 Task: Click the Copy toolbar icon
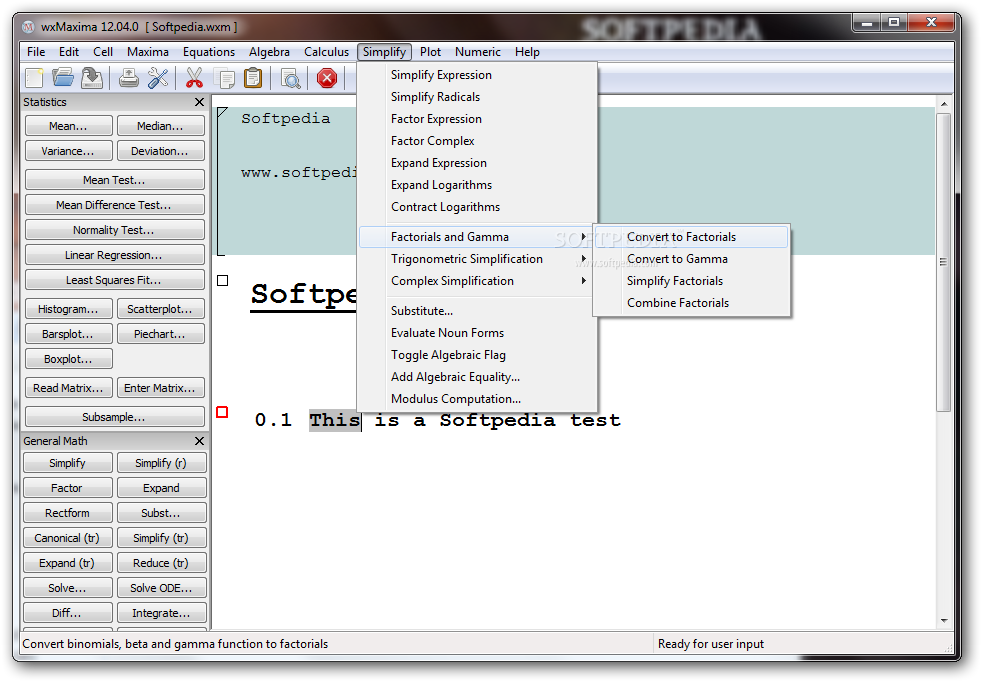[224, 78]
